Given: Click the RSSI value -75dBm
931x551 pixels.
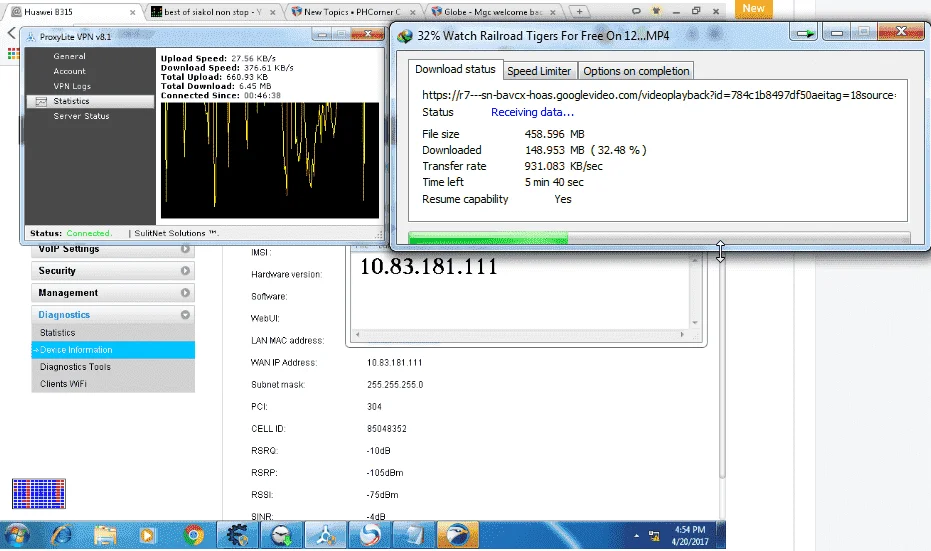Looking at the screenshot, I should tap(382, 495).
